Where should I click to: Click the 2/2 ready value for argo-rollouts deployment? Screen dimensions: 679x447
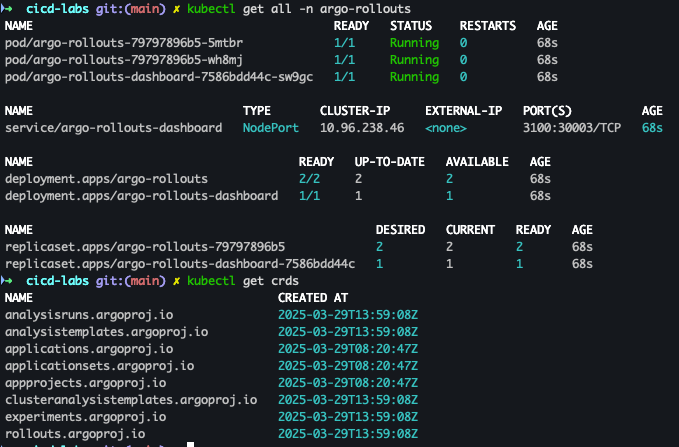click(309, 179)
